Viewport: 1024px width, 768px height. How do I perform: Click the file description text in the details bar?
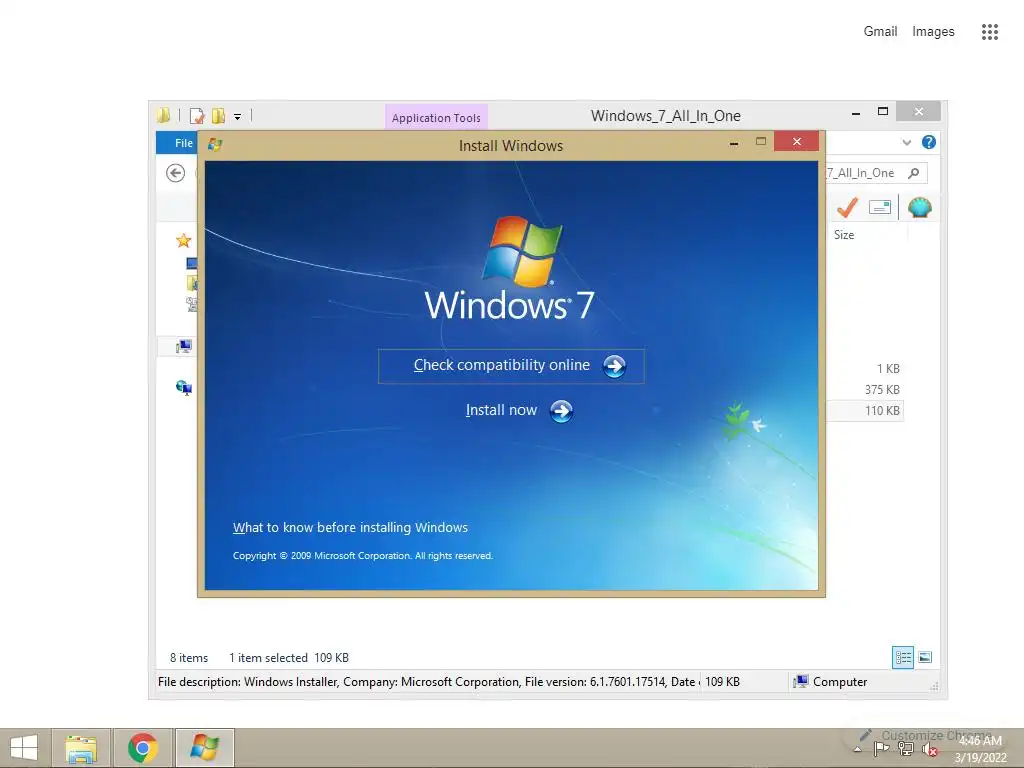tap(426, 682)
